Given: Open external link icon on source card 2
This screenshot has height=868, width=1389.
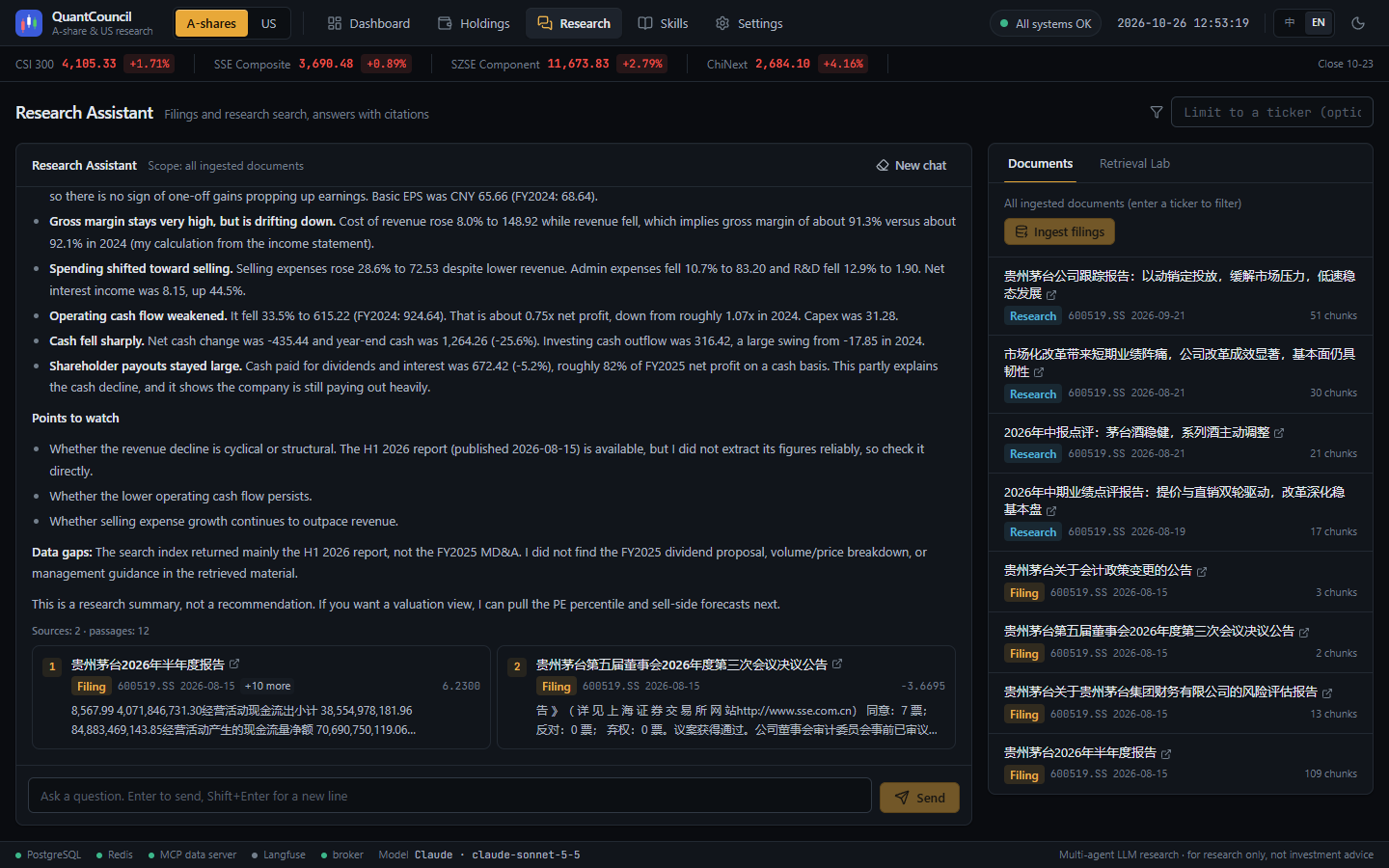Looking at the screenshot, I should click(837, 664).
